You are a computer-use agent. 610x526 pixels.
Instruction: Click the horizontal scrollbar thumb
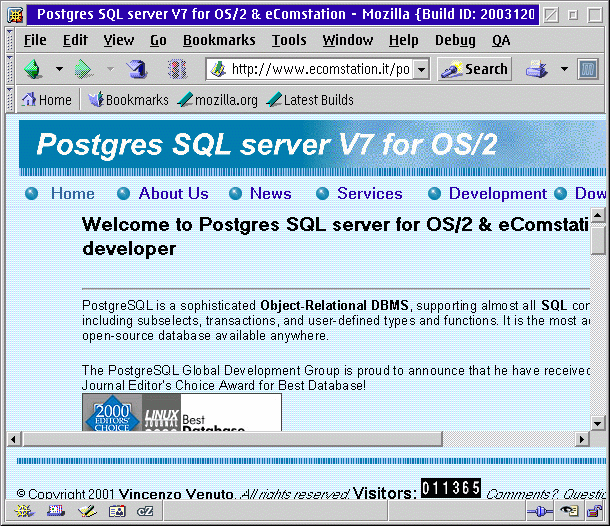233,440
